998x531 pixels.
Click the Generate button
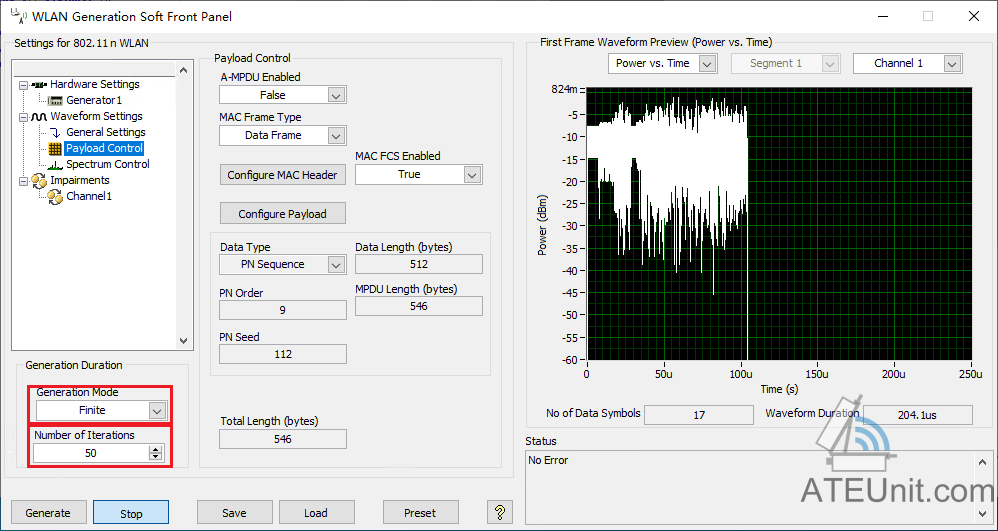tap(48, 513)
